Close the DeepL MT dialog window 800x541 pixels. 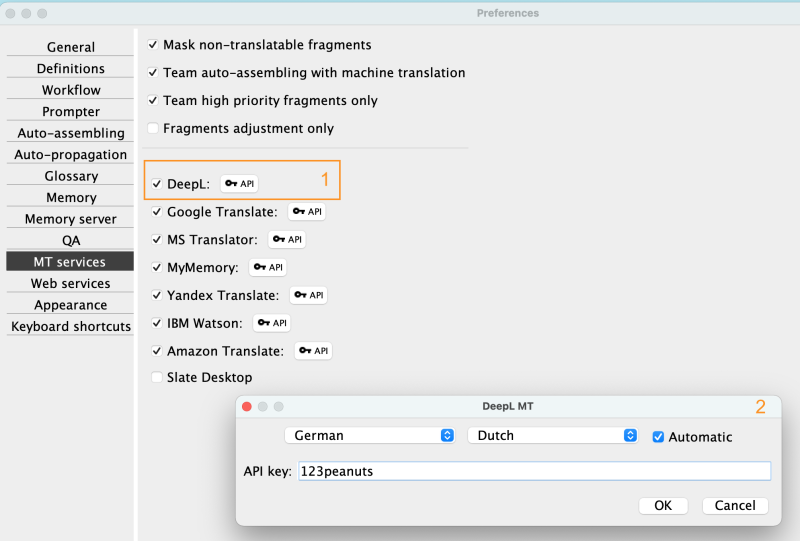point(247,406)
